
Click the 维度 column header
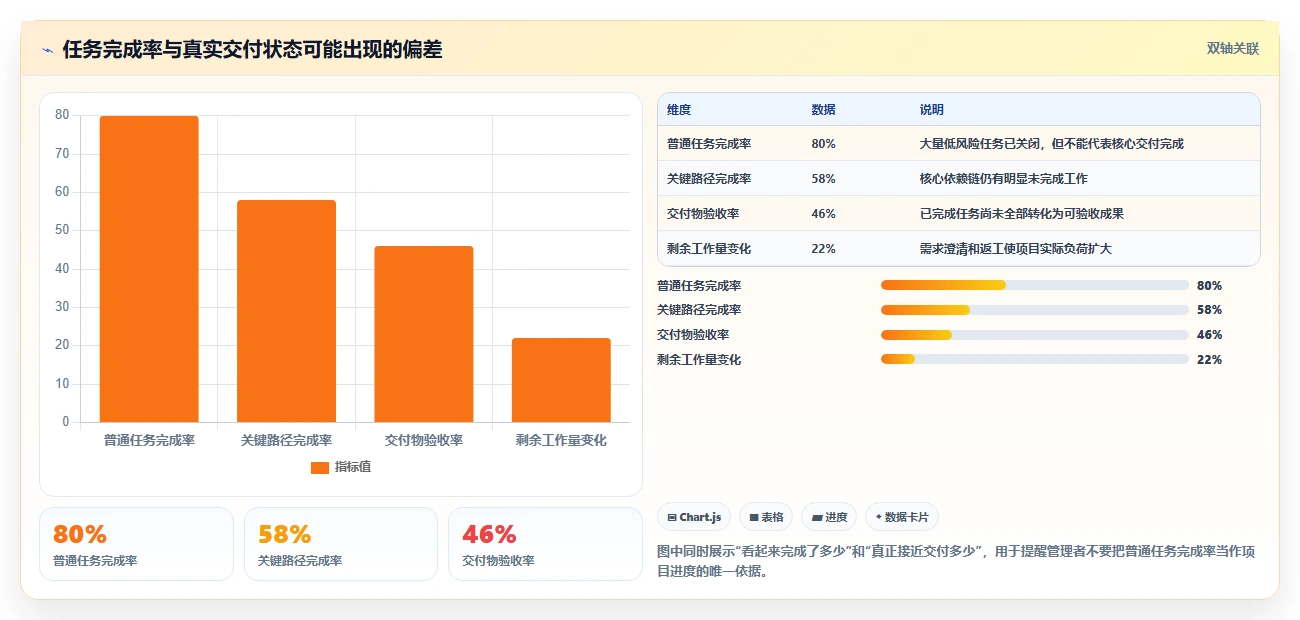(x=679, y=110)
